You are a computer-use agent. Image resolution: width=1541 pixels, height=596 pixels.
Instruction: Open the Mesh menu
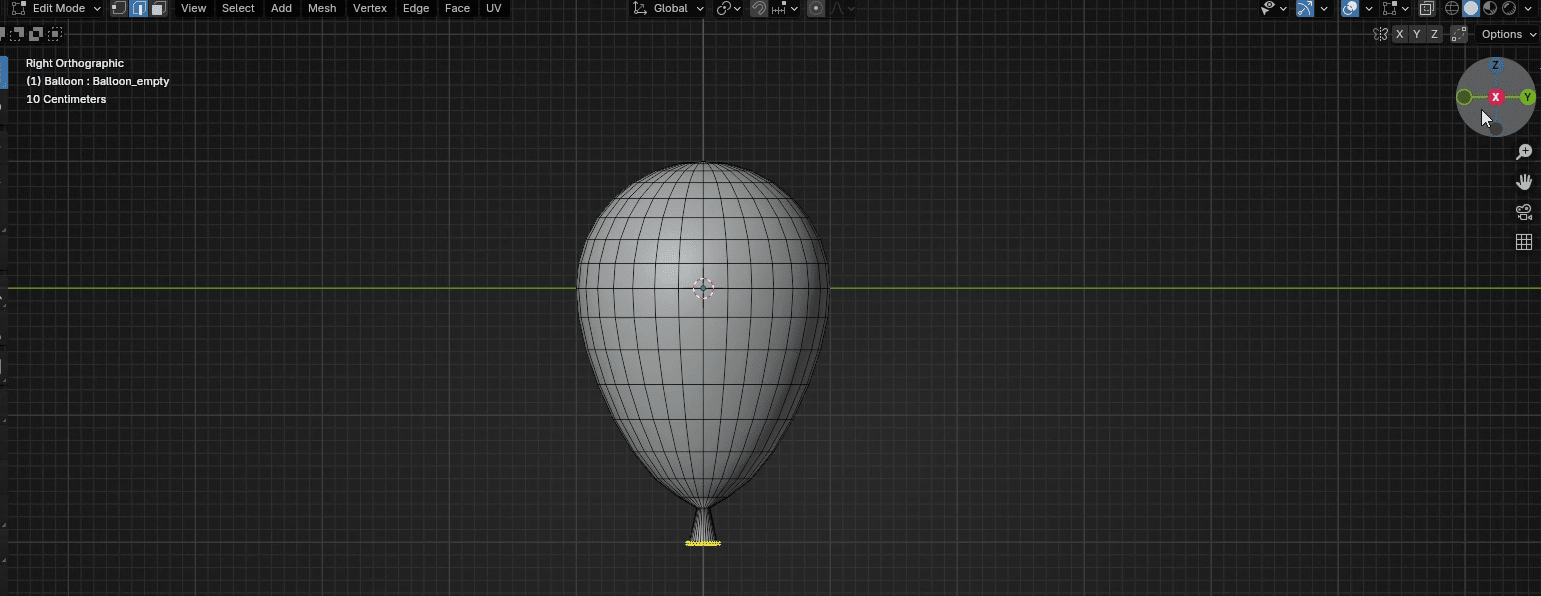pos(322,8)
